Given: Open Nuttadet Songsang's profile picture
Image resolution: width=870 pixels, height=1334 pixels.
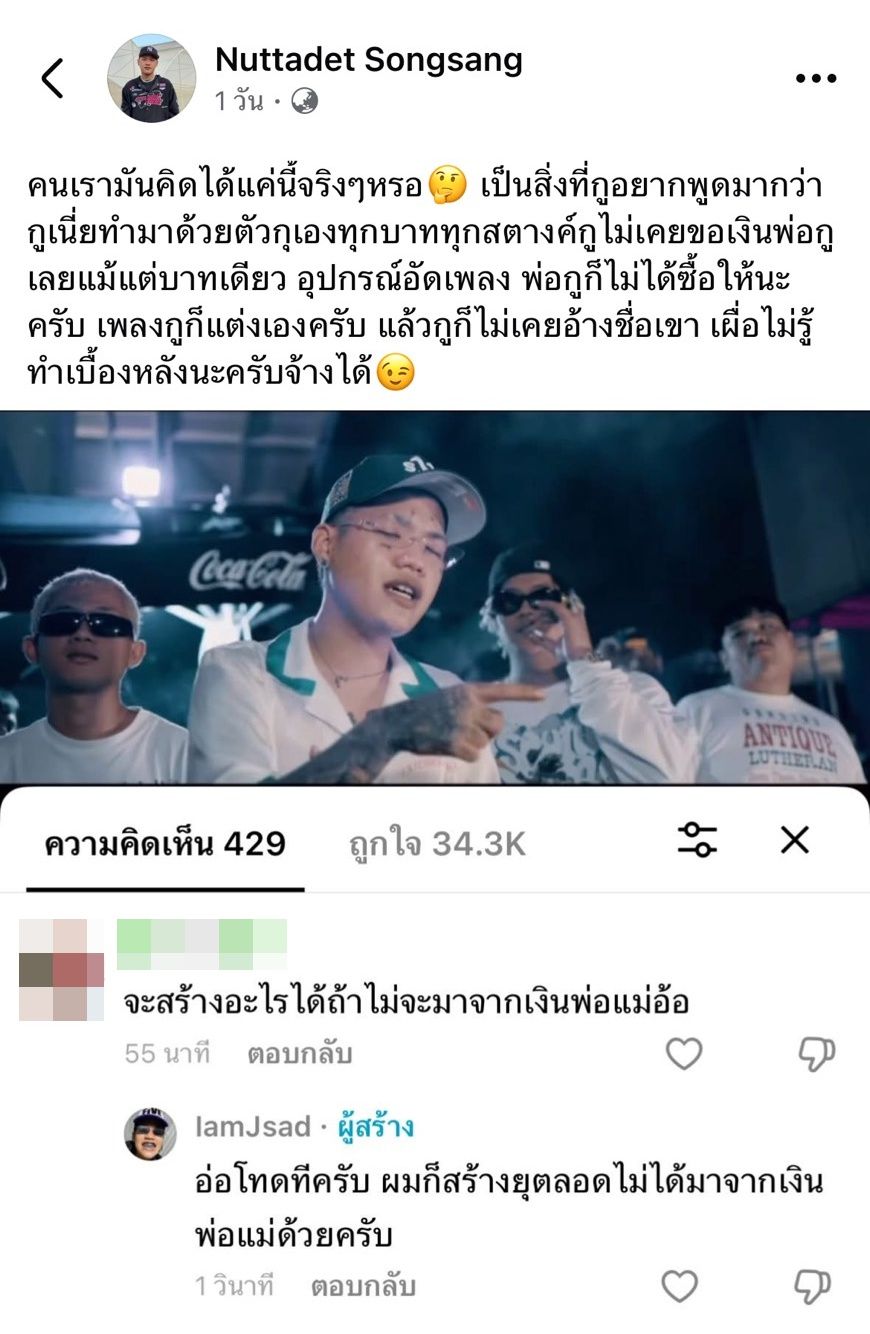Looking at the screenshot, I should click(x=151, y=78).
